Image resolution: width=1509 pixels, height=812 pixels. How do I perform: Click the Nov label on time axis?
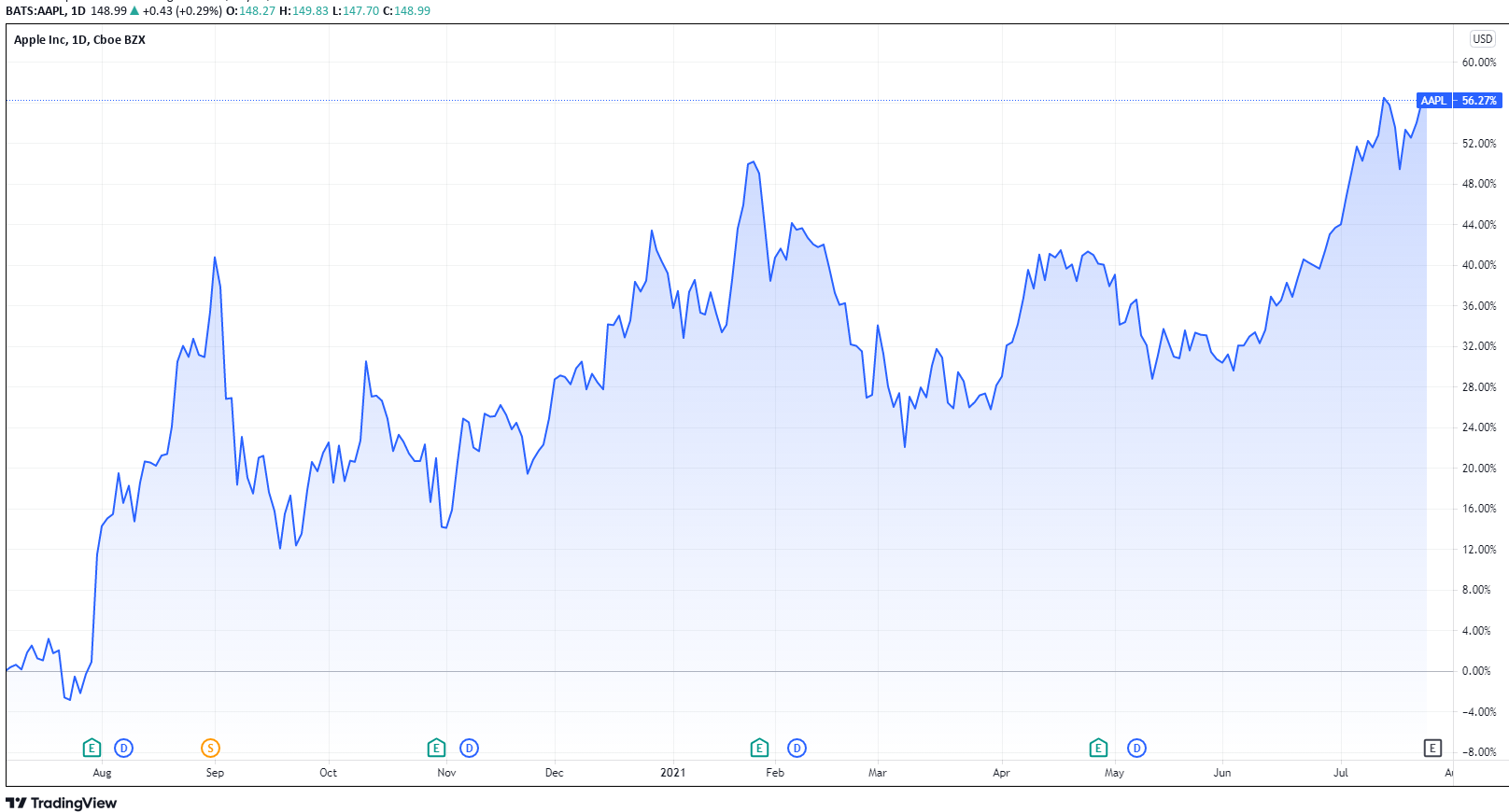coord(446,773)
